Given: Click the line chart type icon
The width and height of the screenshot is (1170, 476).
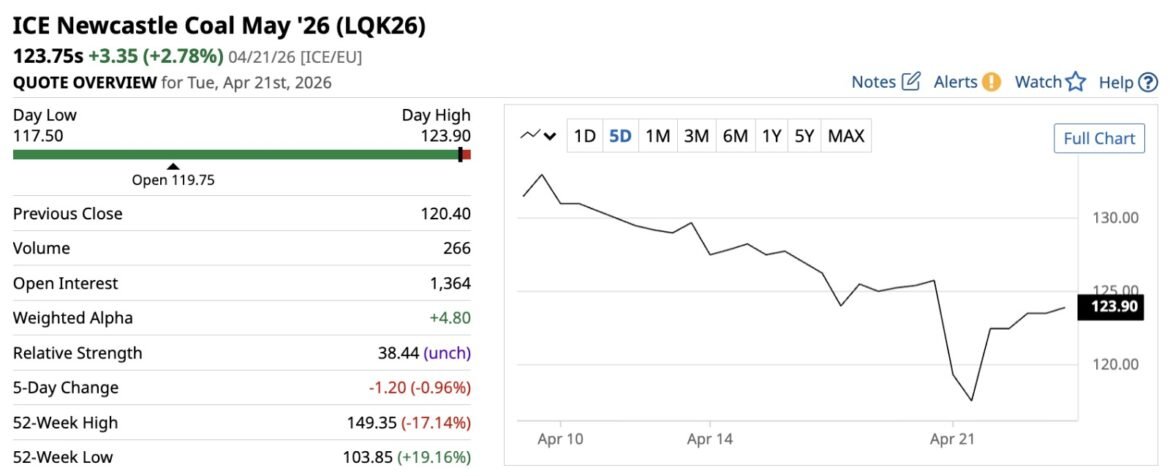Looking at the screenshot, I should click(530, 136).
